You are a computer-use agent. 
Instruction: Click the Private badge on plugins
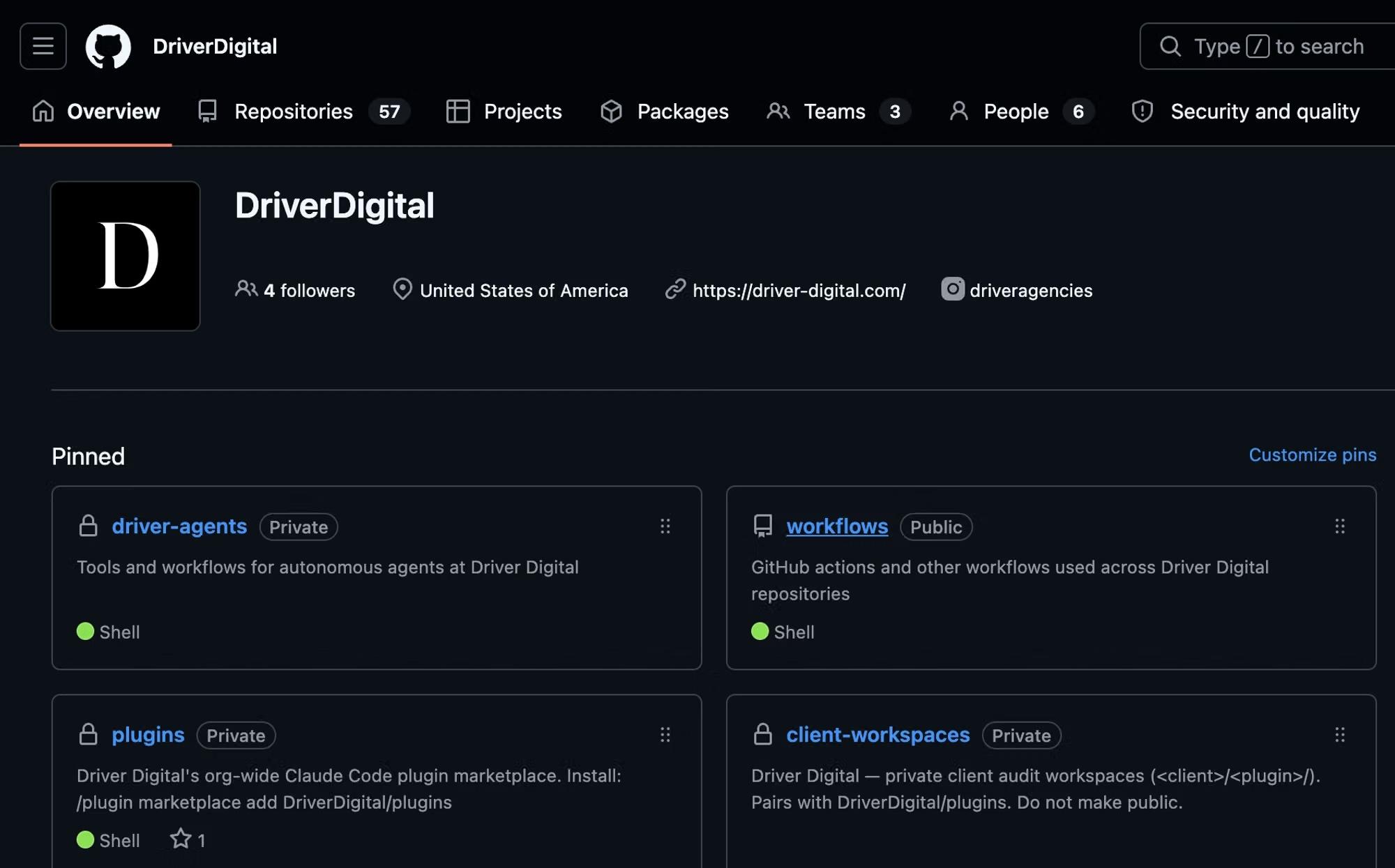coord(236,736)
